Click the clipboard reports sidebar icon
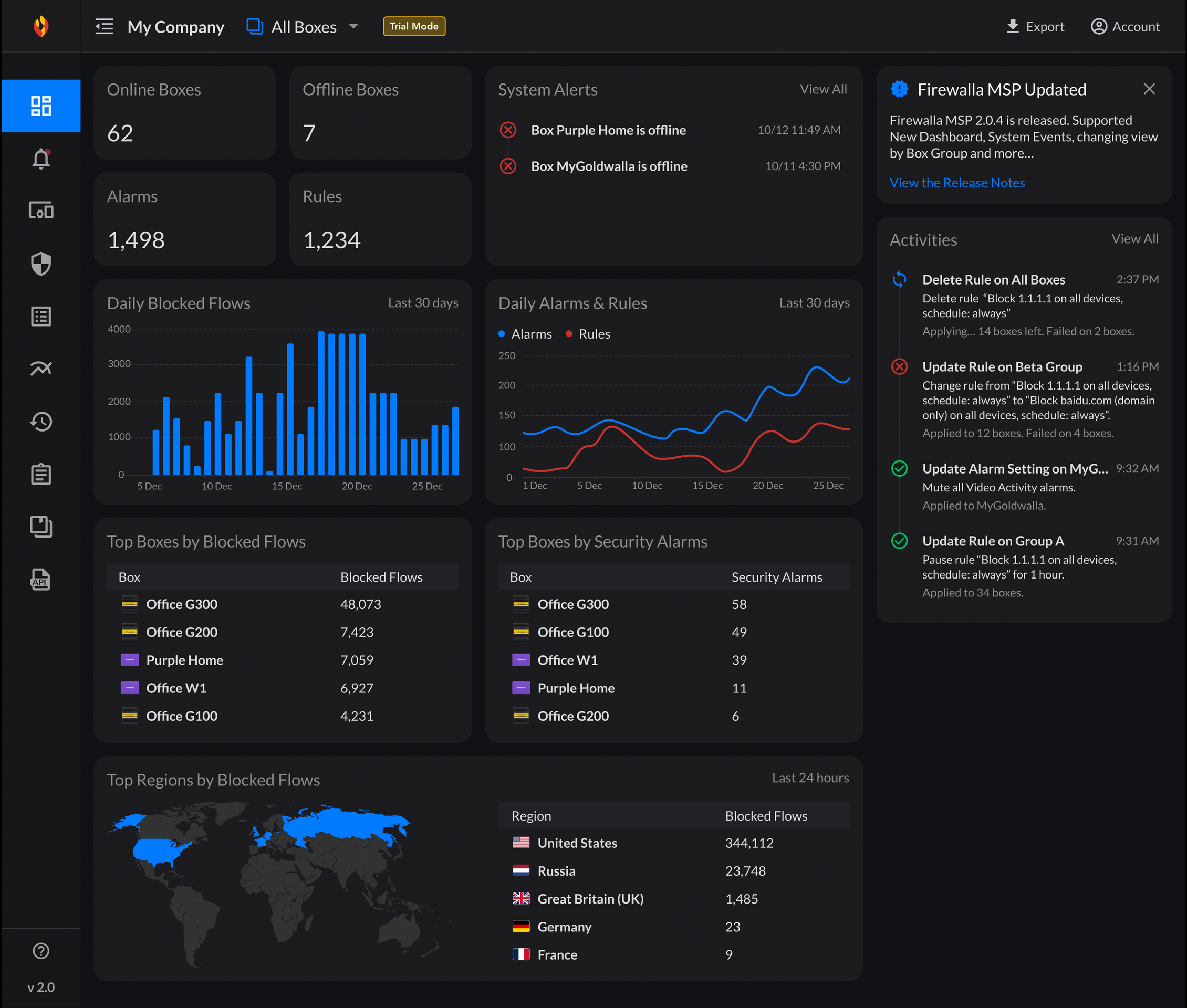Screen dimensions: 1187x1008 pos(40,474)
